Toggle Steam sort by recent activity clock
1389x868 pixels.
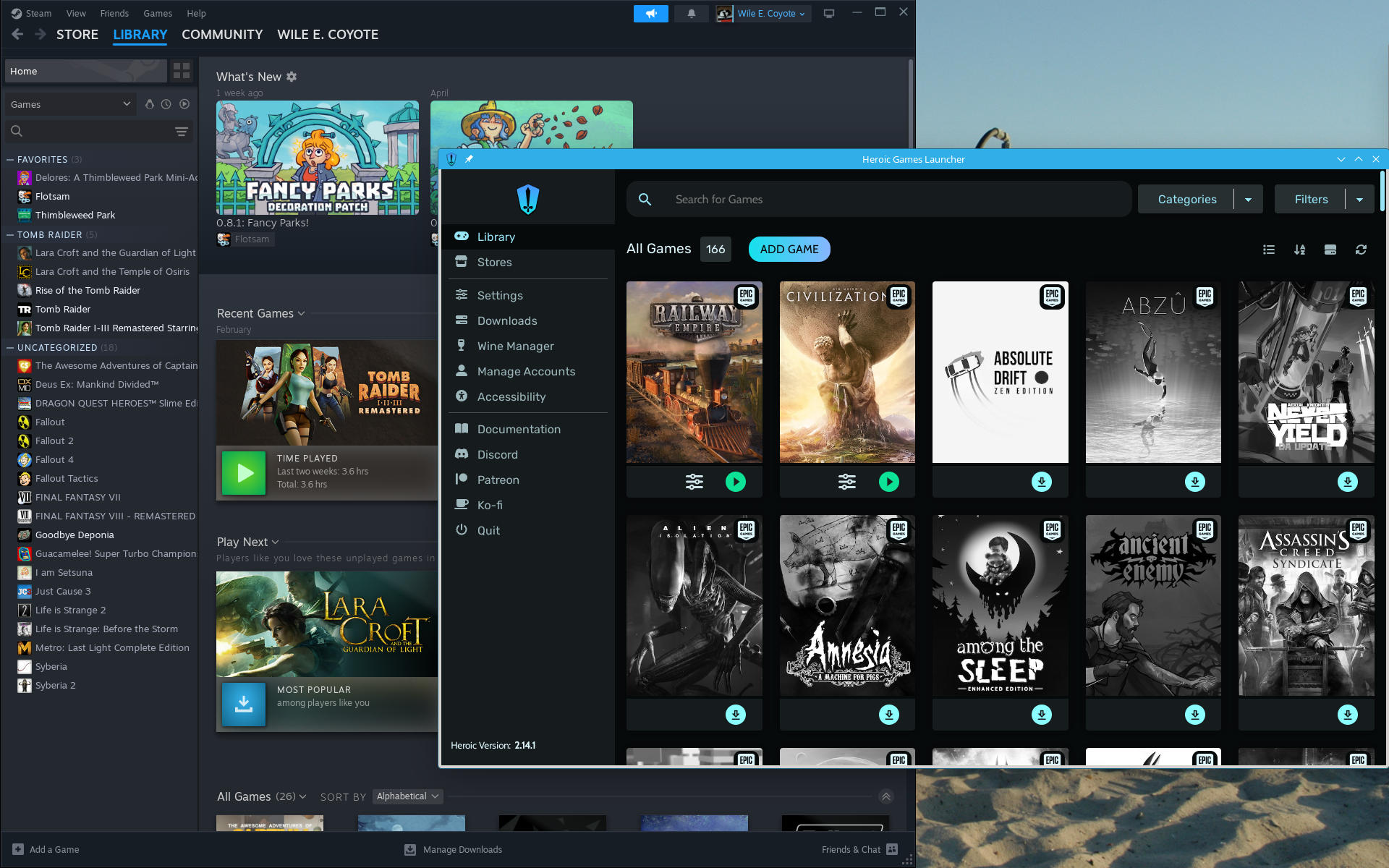point(166,104)
